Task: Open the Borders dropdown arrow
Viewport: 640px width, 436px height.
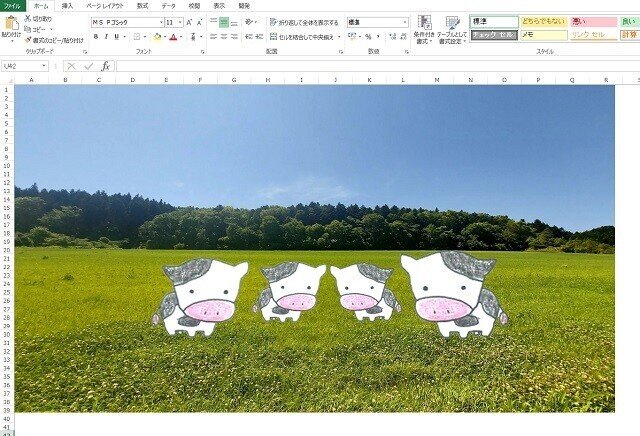Action: [144, 37]
